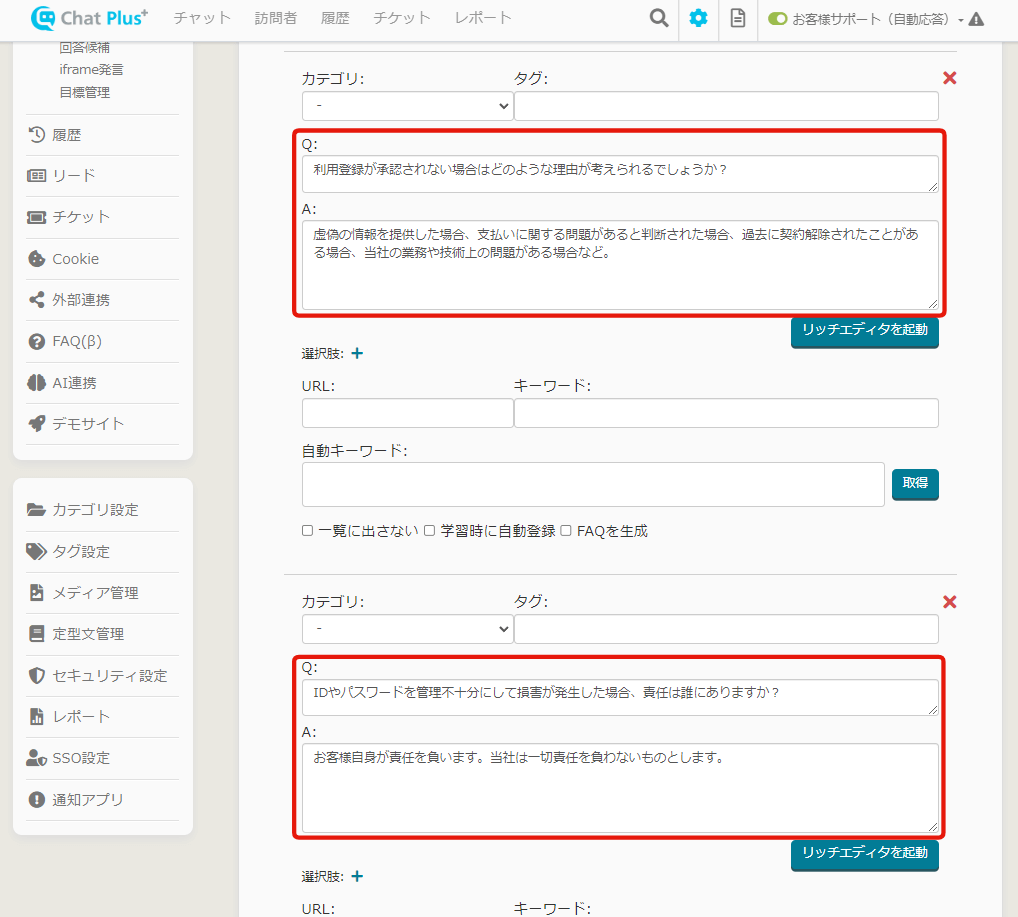Open the お客様サポート account dropdown arrow
Viewport: 1018px width, 917px height.
[x=960, y=20]
